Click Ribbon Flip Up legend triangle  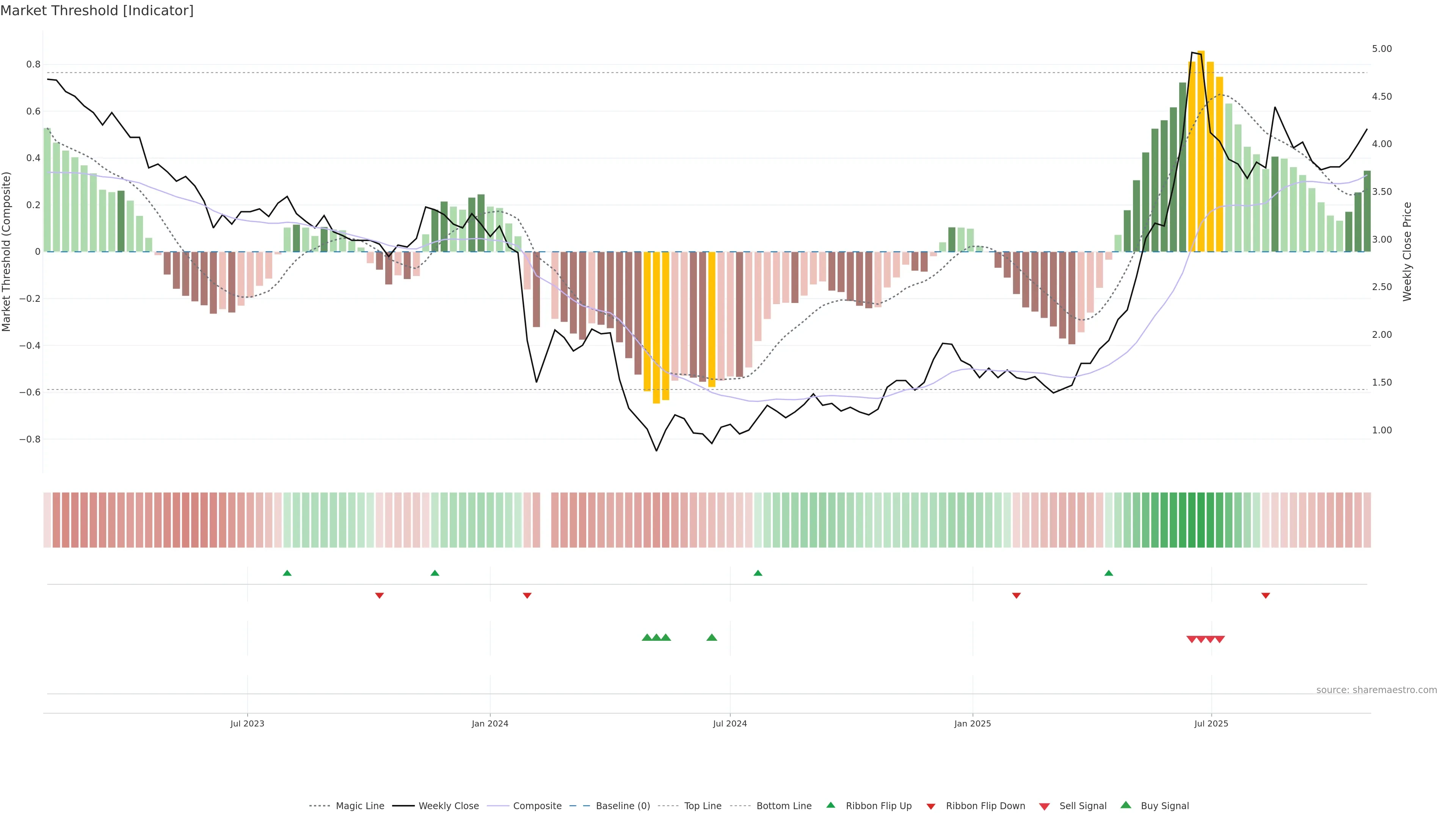(x=830, y=805)
